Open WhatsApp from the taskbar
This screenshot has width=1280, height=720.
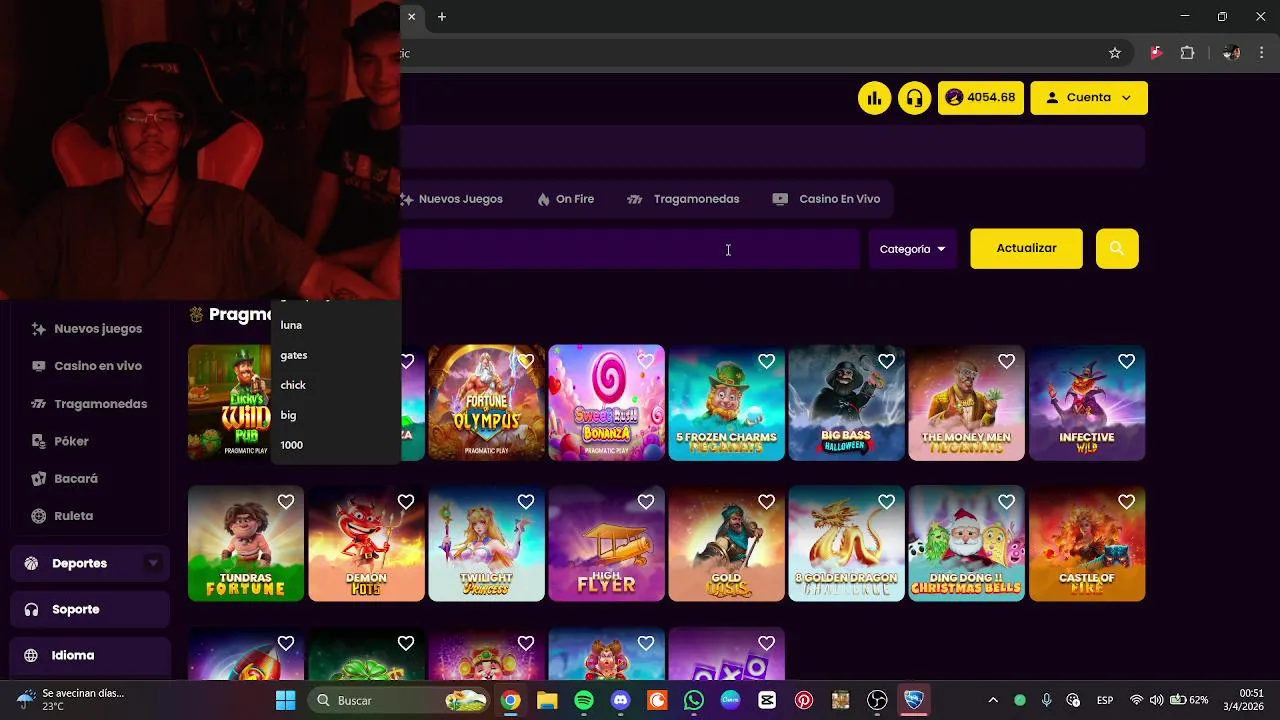coord(694,700)
